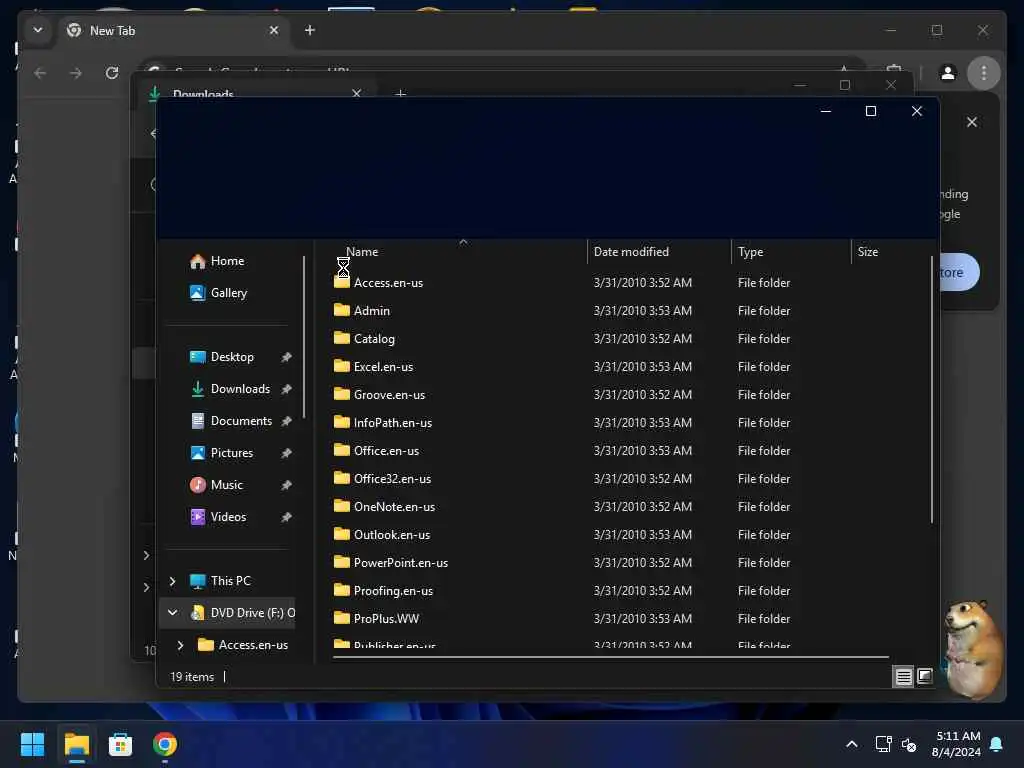The image size is (1024, 768).
Task: Click the file list vertical scrollbar
Action: (x=932, y=390)
